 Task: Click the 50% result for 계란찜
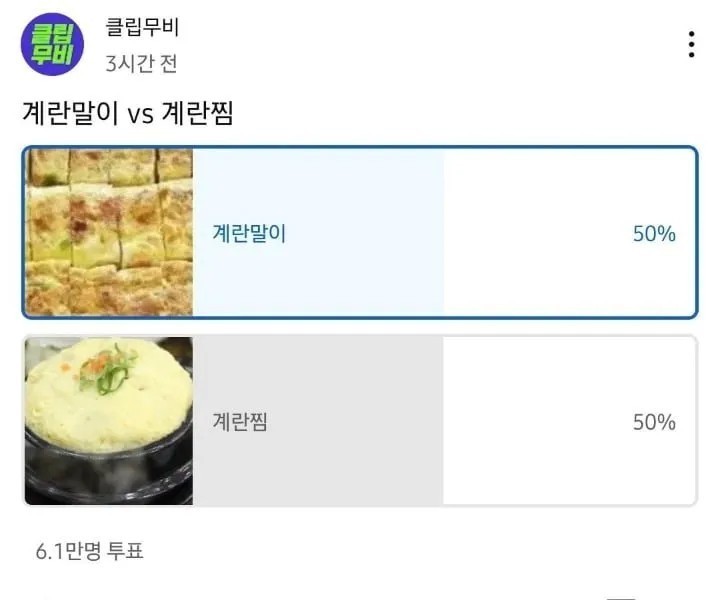coord(654,422)
